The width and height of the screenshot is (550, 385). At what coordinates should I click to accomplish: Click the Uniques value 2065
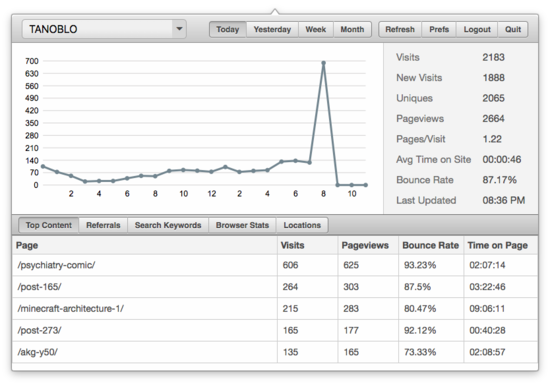493,98
